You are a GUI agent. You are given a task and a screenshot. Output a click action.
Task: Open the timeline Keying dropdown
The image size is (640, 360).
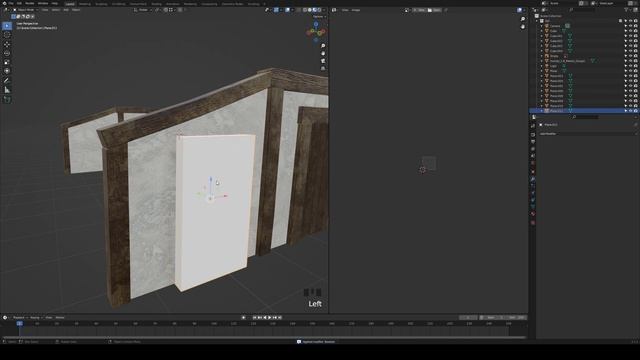[36, 318]
